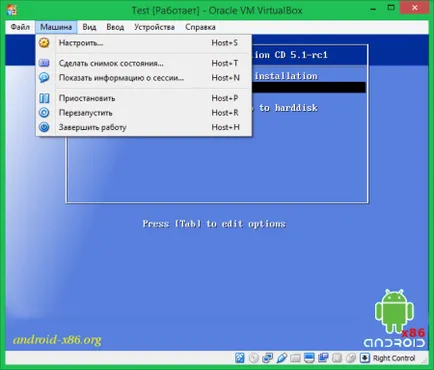Screen dimensions: 434x370
Task: Click the optical disc status icon
Action: click(x=254, y=358)
